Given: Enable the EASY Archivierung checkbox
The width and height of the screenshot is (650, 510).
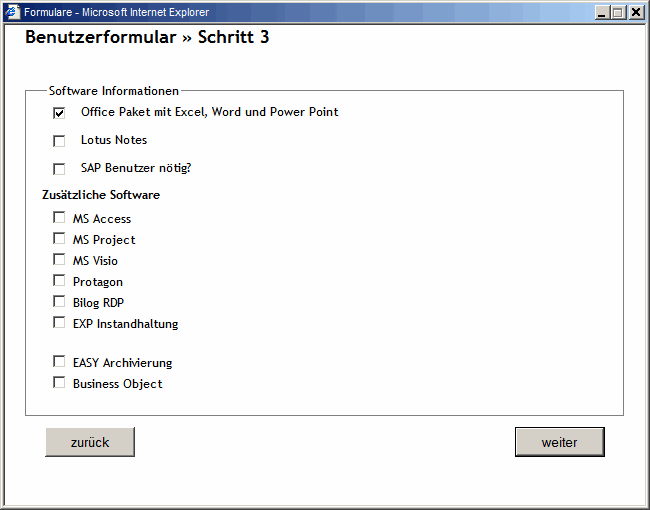Looking at the screenshot, I should point(59,361).
